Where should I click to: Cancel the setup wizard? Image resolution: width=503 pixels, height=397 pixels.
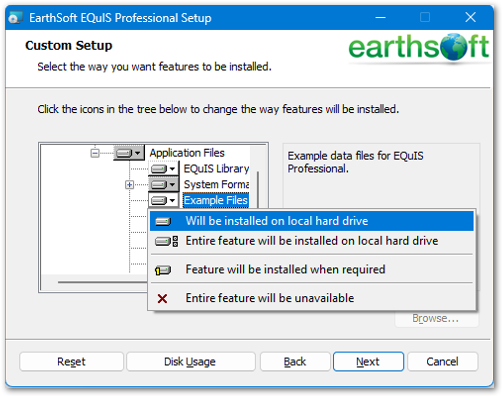pos(442,362)
